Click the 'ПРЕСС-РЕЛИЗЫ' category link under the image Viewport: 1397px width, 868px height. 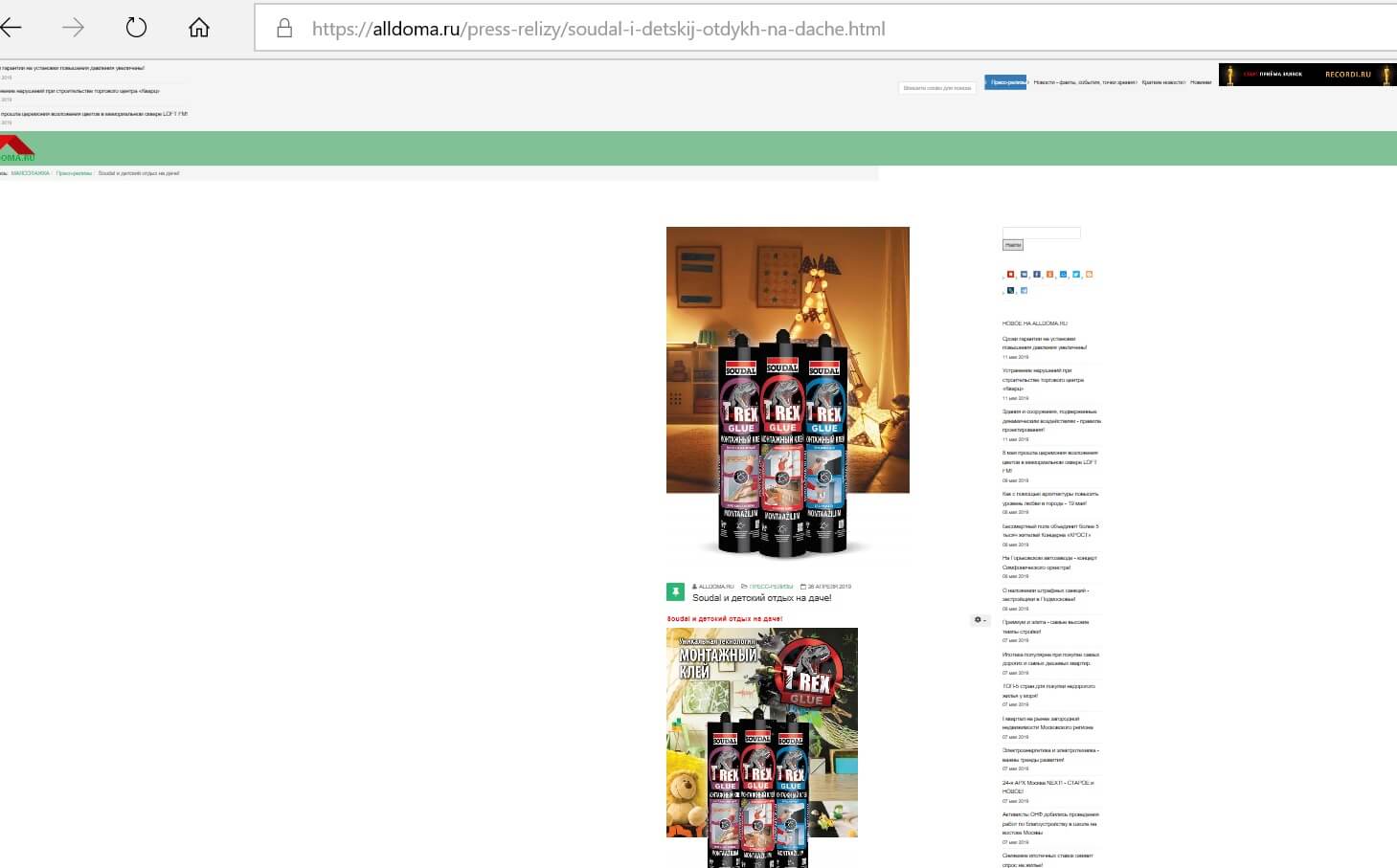pyautogui.click(x=771, y=587)
